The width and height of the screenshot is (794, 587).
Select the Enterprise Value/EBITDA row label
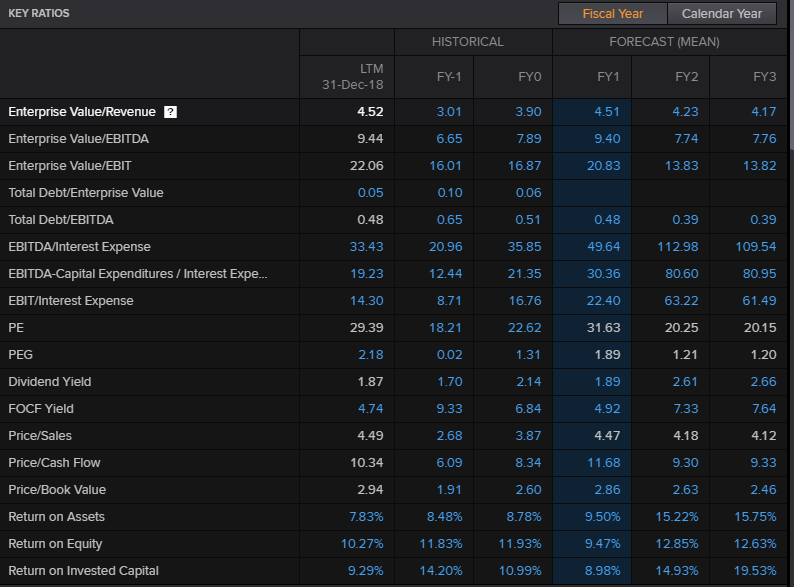pyautogui.click(x=78, y=139)
